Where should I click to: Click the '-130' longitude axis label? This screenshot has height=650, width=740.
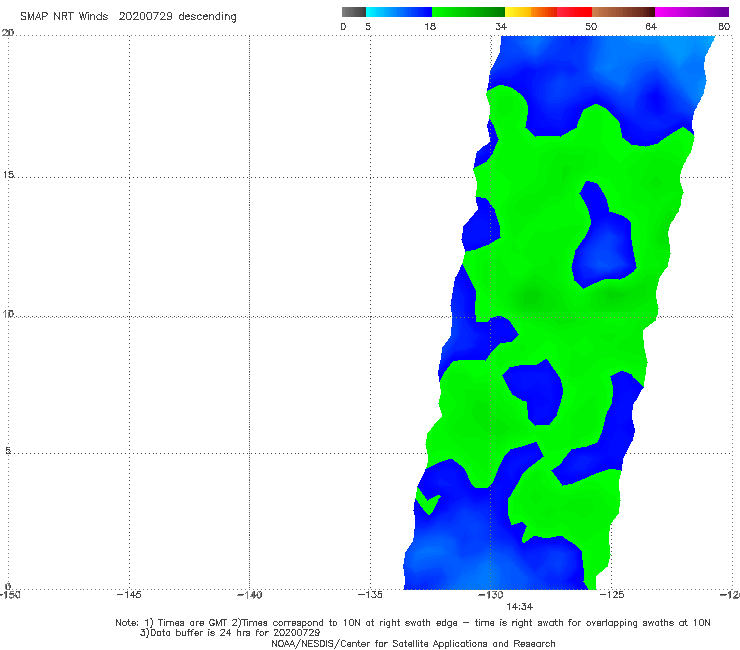[x=491, y=595]
